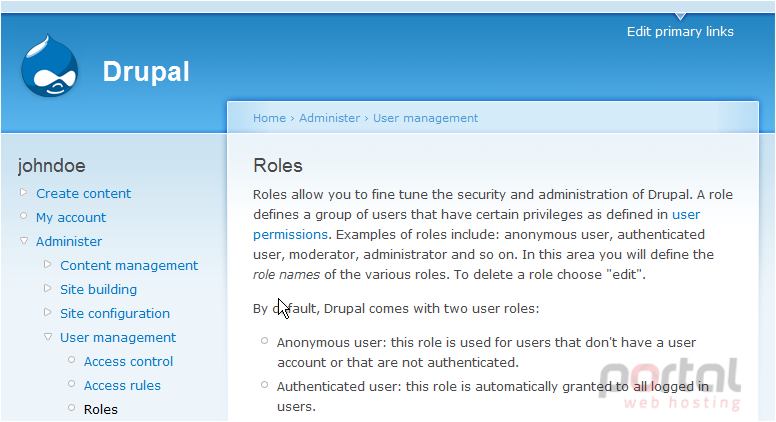Expand the Site building arrow
Screen dimensions: 776x422
[x=48, y=288]
